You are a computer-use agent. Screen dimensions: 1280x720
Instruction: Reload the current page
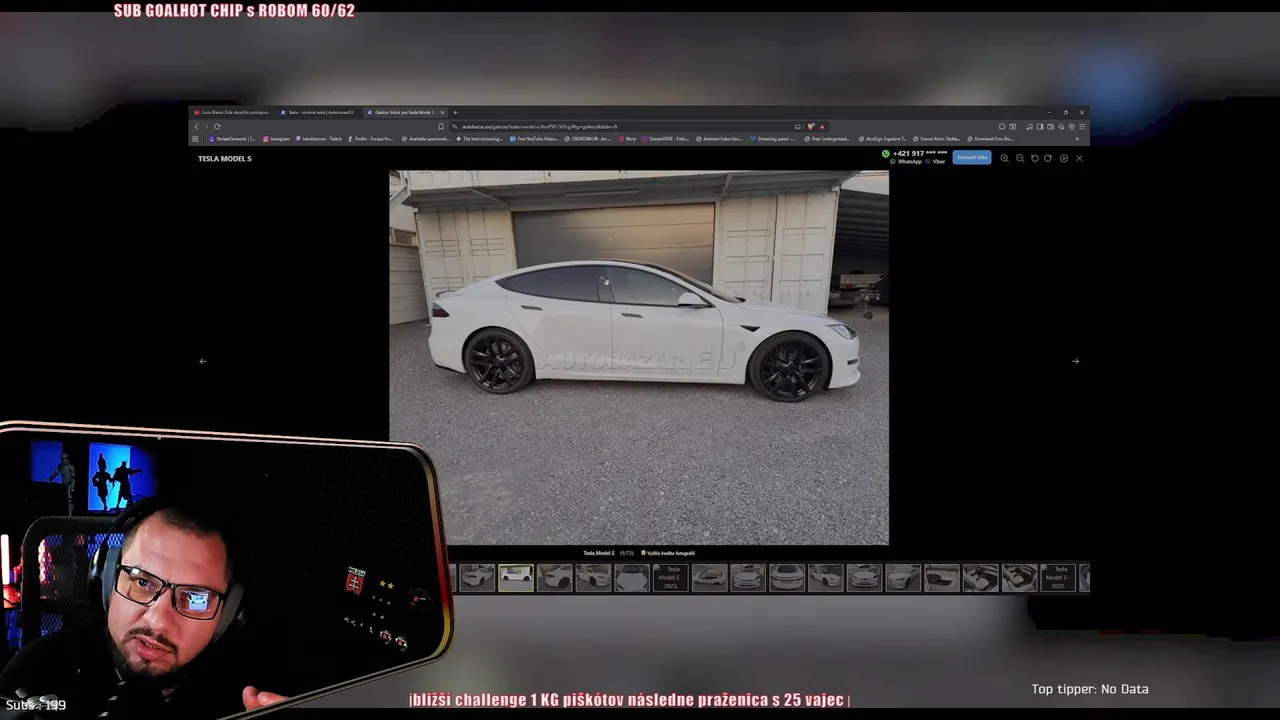217,127
